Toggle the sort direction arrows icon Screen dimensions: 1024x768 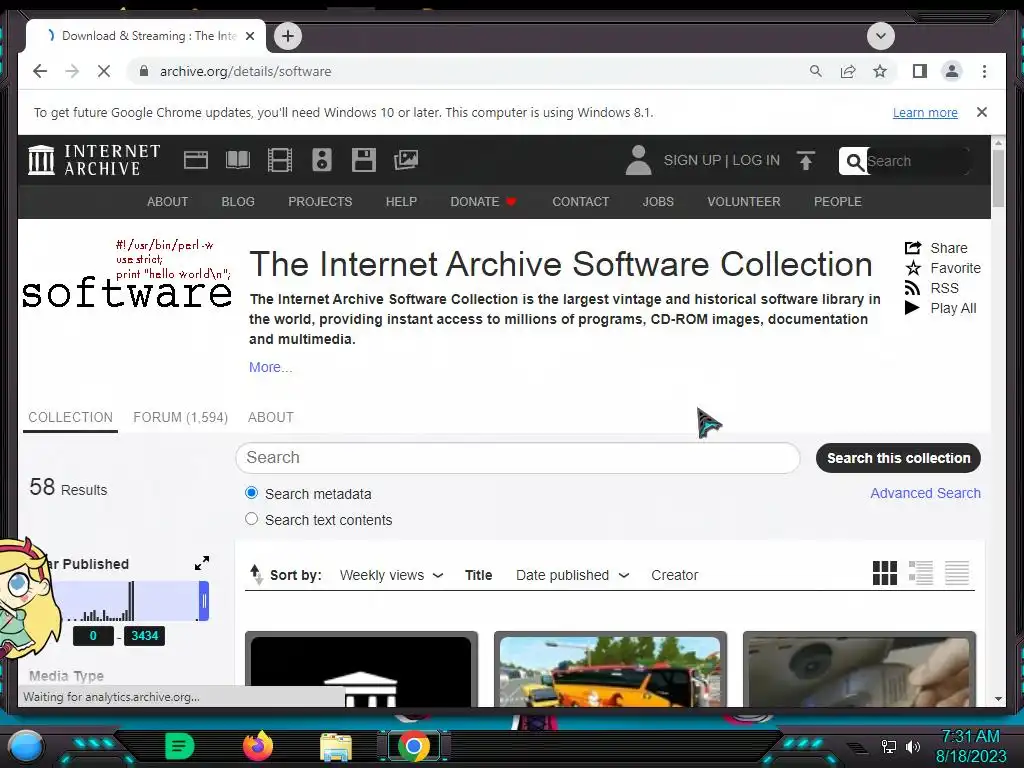(x=257, y=575)
